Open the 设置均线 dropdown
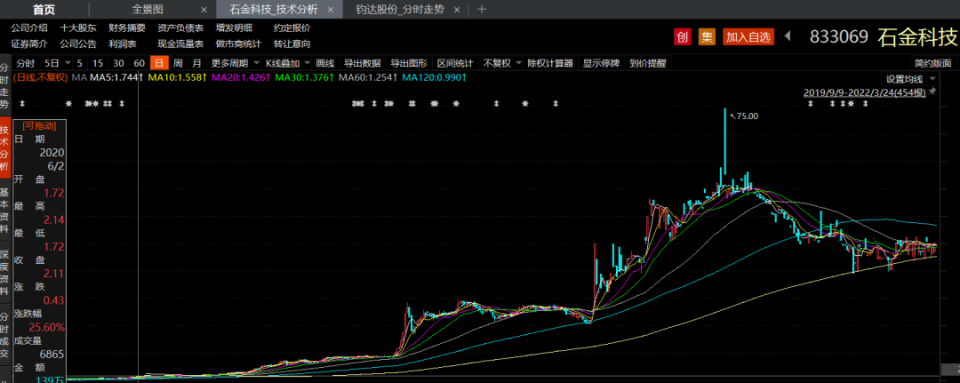Viewport: 960px width, 383px height. click(910, 79)
